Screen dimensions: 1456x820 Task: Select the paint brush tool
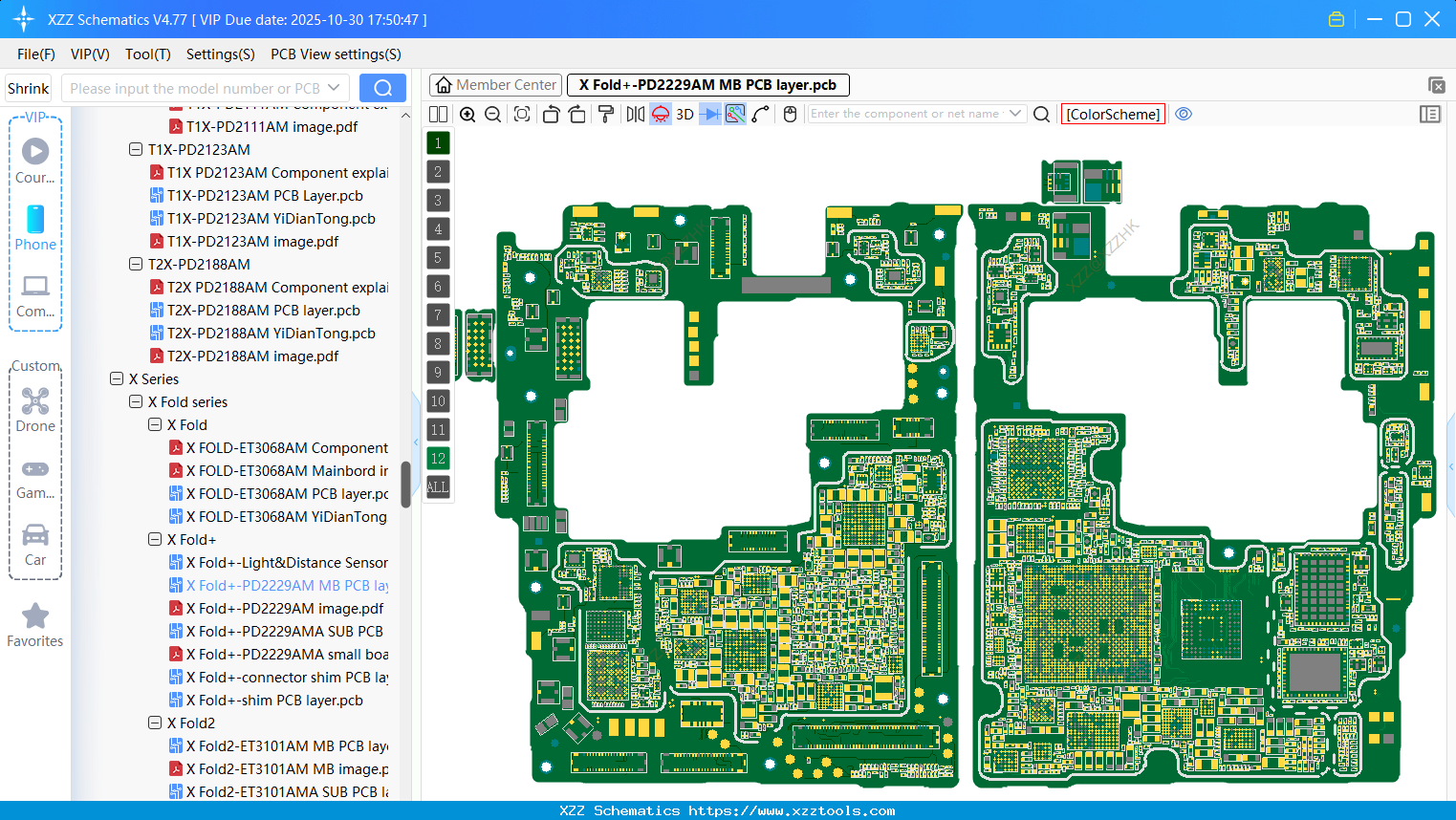[x=604, y=114]
